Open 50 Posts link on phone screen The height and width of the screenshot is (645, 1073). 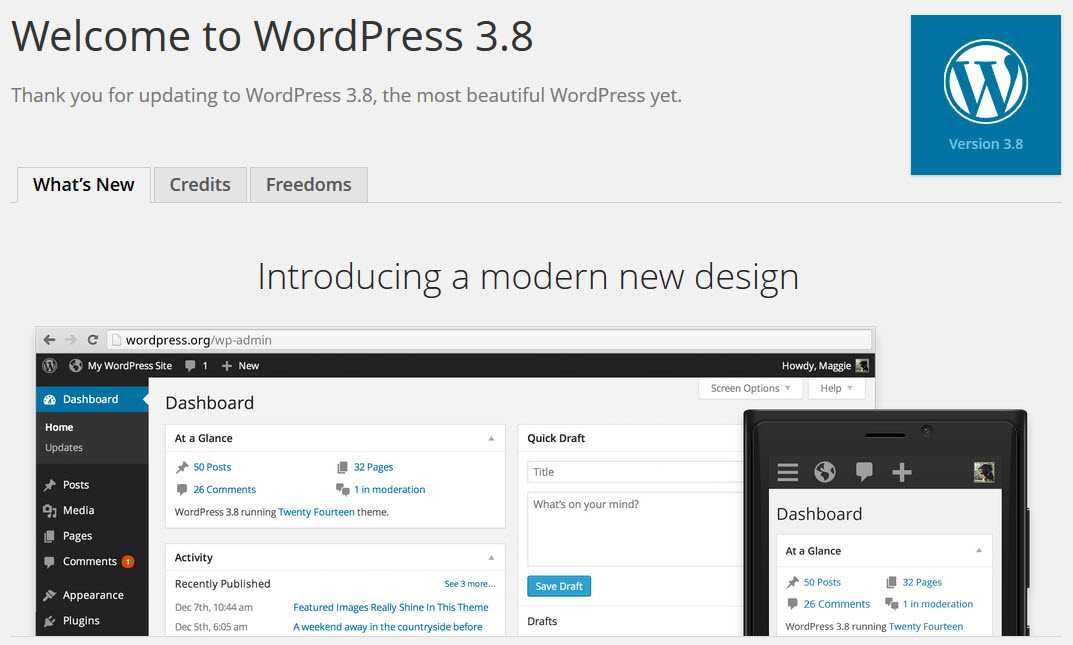(822, 582)
